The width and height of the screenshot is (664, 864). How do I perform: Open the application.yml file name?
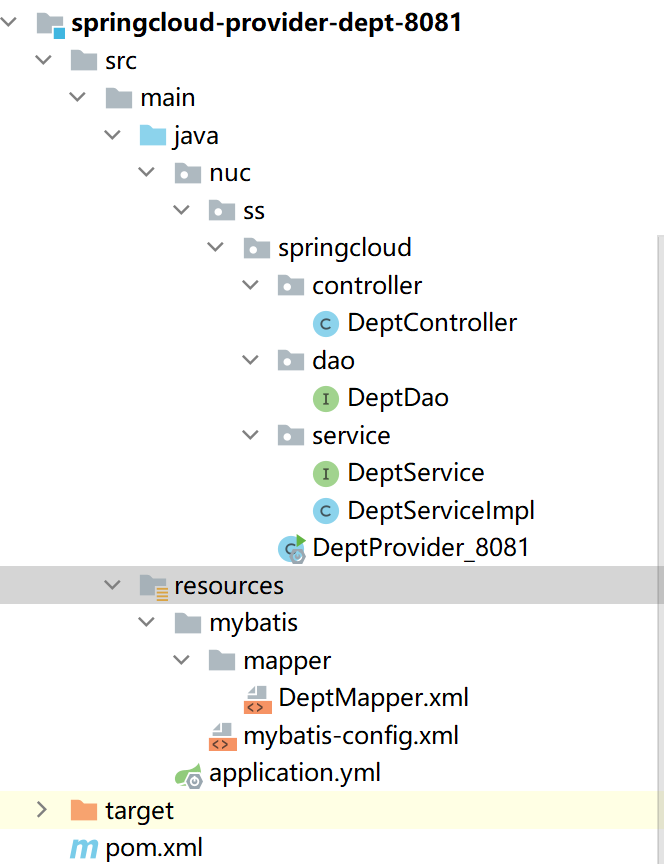click(295, 774)
